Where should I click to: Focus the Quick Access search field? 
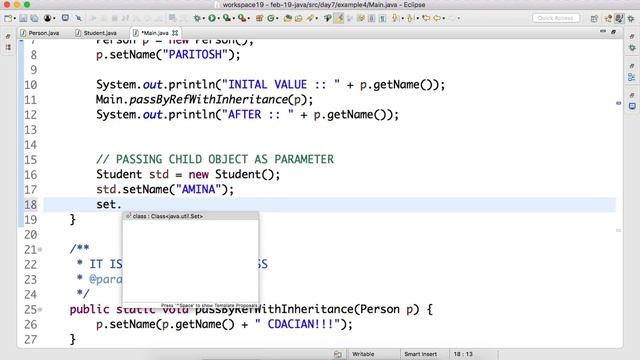tap(556, 18)
